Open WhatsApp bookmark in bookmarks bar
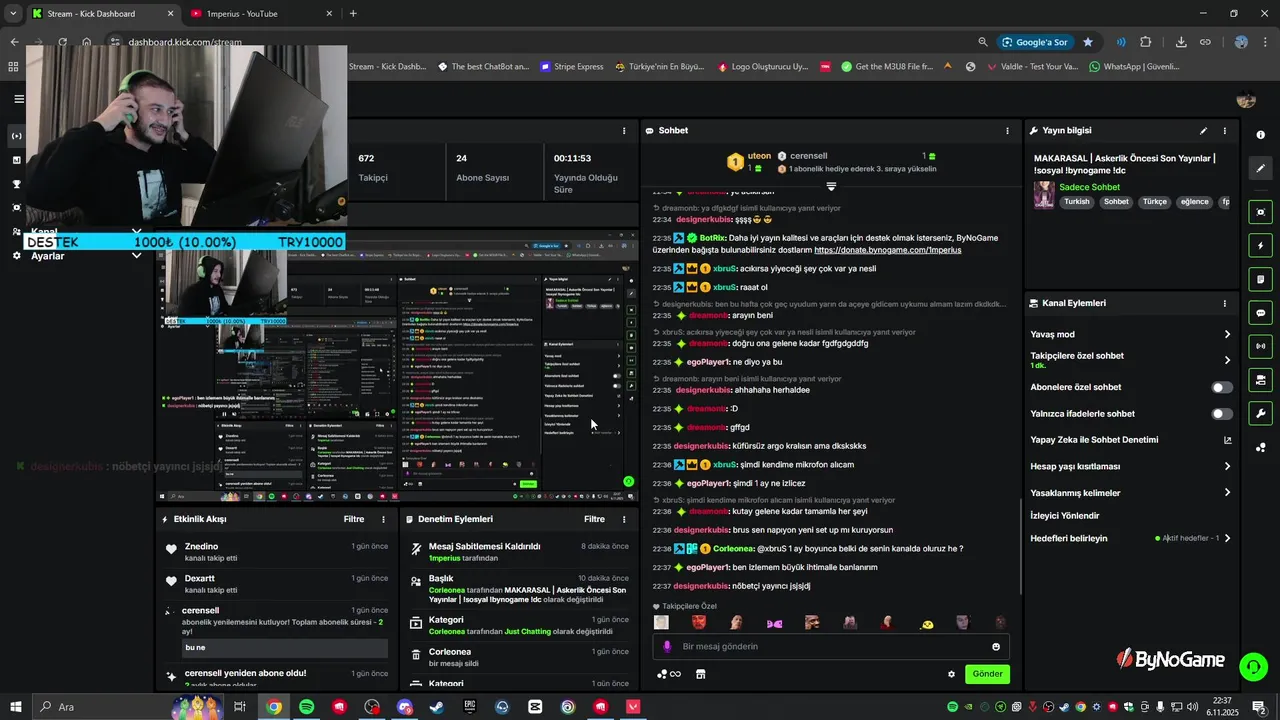Viewport: 1280px width, 720px height. (x=1135, y=67)
